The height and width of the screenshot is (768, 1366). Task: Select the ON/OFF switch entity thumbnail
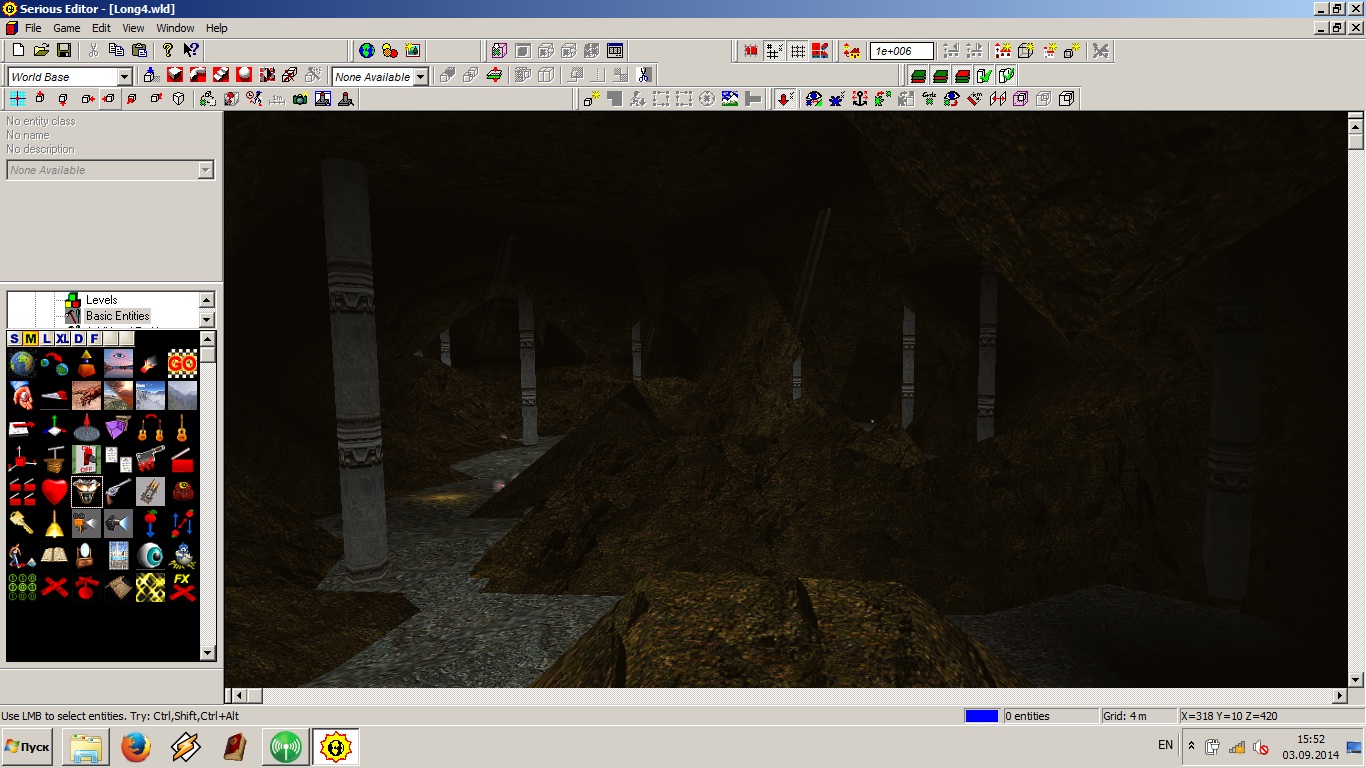tap(86, 459)
